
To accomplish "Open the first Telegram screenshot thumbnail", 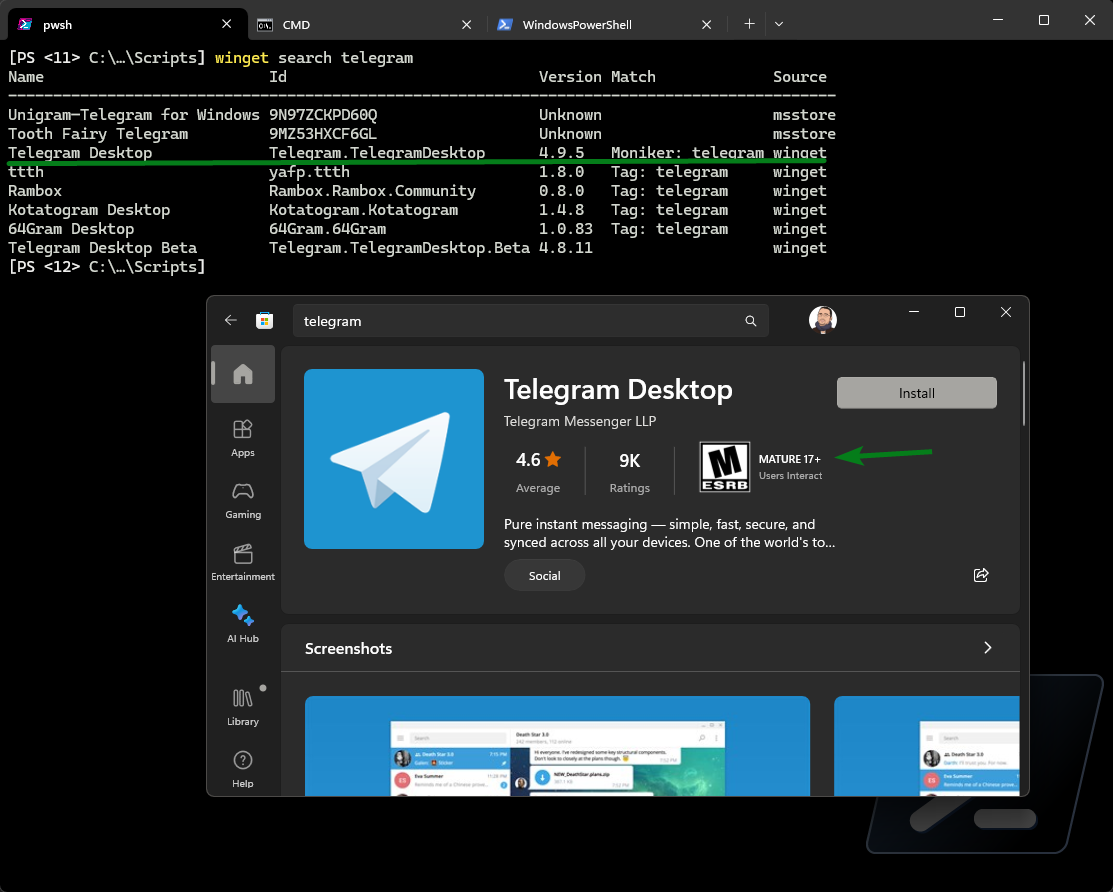I will tap(557, 746).
